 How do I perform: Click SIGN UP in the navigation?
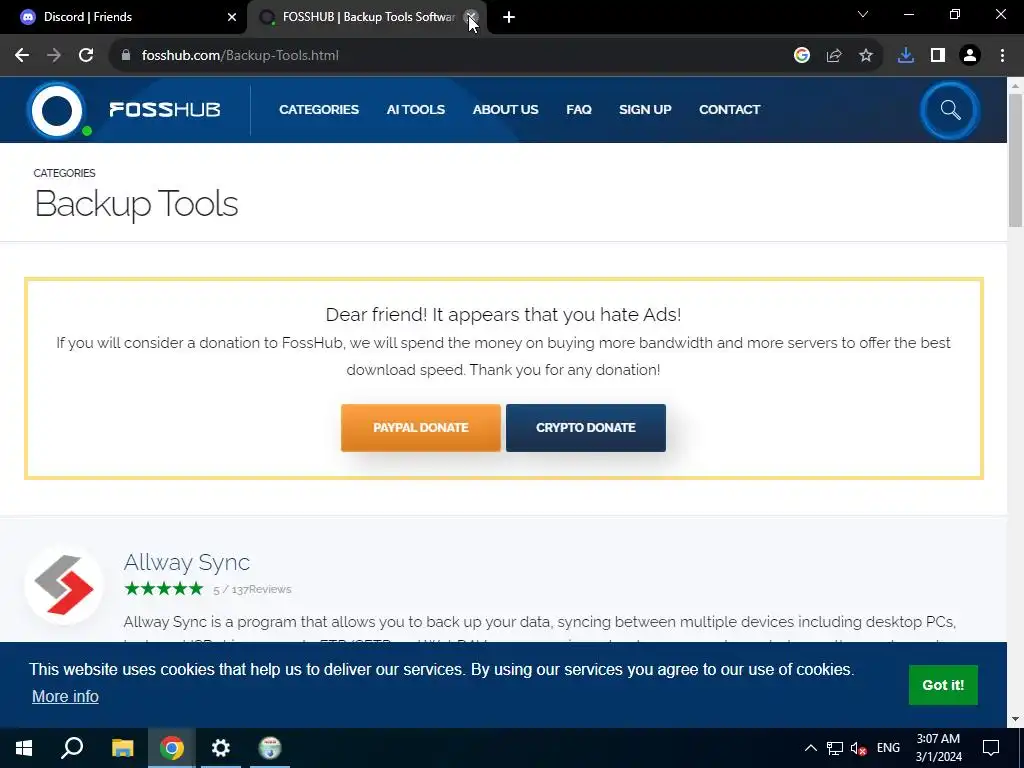click(645, 110)
